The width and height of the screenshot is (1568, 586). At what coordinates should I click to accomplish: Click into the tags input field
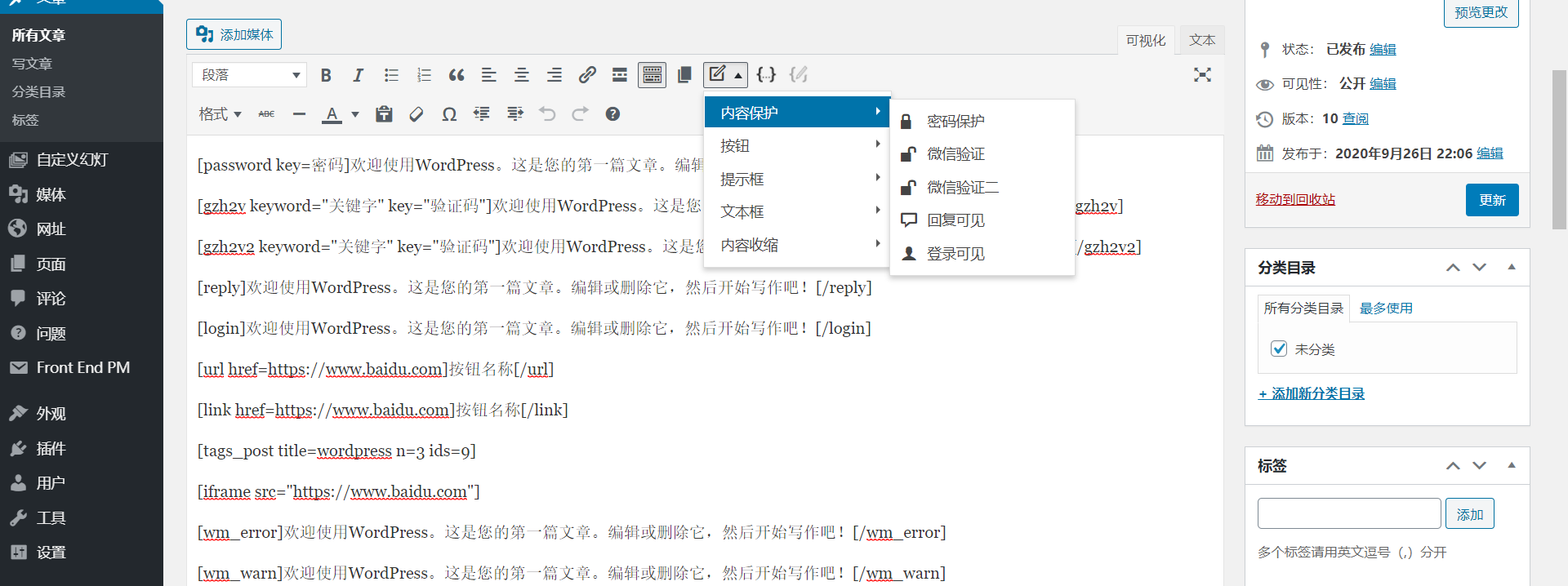pyautogui.click(x=1349, y=513)
